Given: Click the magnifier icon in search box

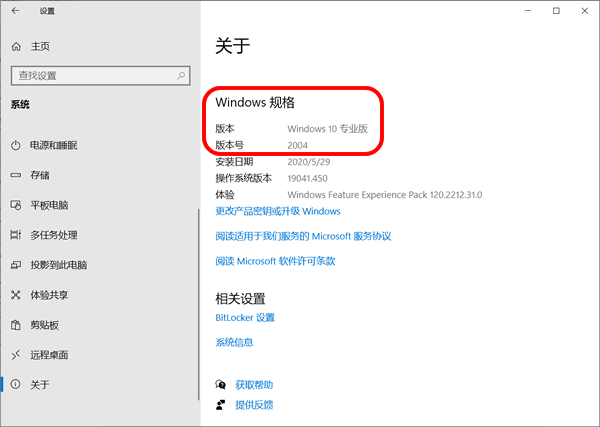Looking at the screenshot, I should [181, 75].
